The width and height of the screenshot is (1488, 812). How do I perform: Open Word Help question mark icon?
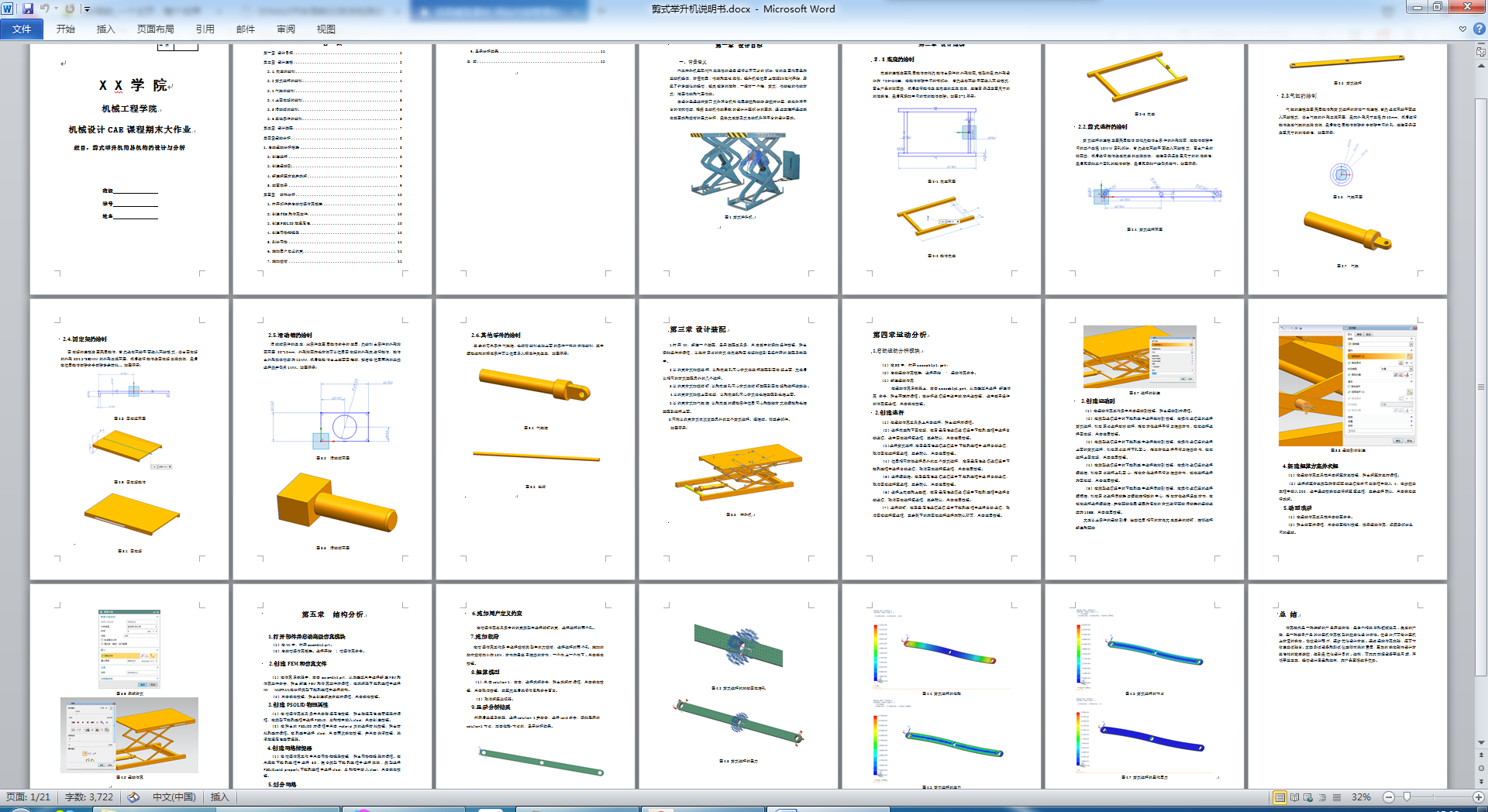[1479, 29]
